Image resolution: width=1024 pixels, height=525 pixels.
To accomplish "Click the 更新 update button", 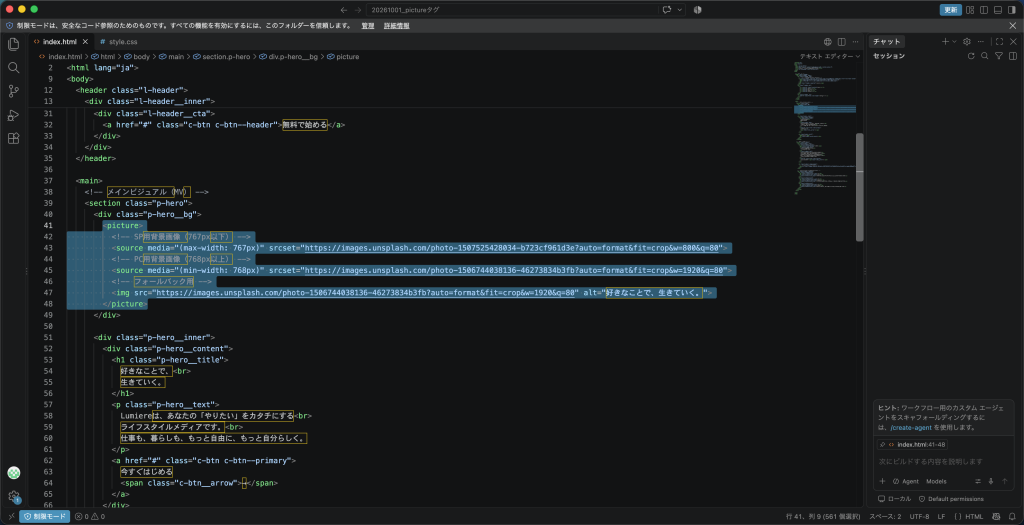I will pyautogui.click(x=950, y=10).
